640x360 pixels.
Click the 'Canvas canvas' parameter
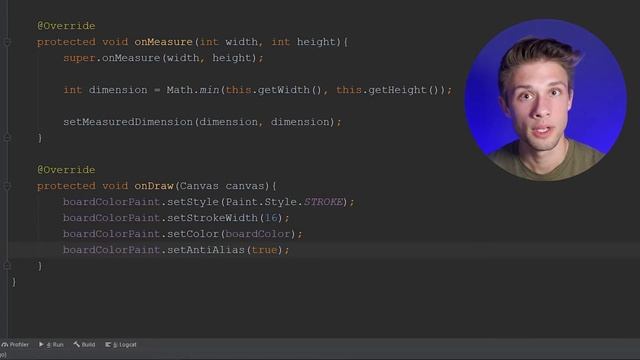pos(222,186)
